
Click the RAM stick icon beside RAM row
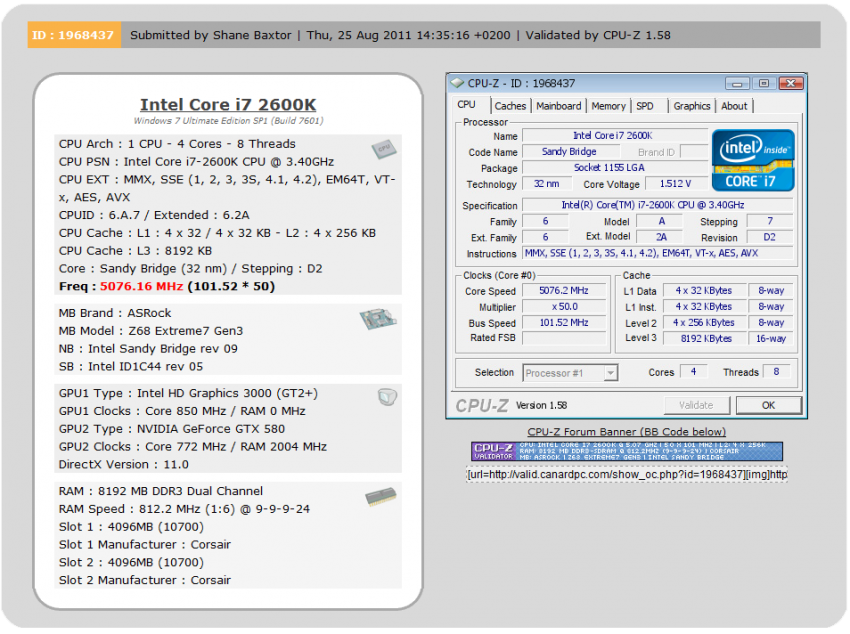point(381,496)
